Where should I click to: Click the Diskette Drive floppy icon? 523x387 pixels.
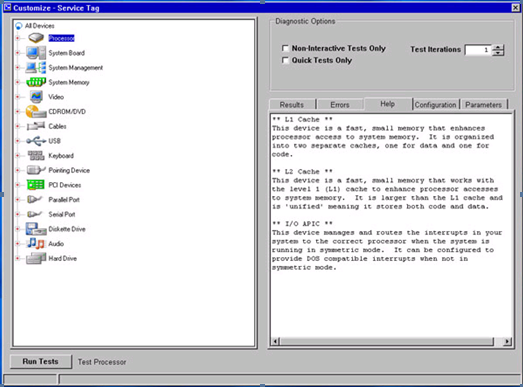pos(36,229)
